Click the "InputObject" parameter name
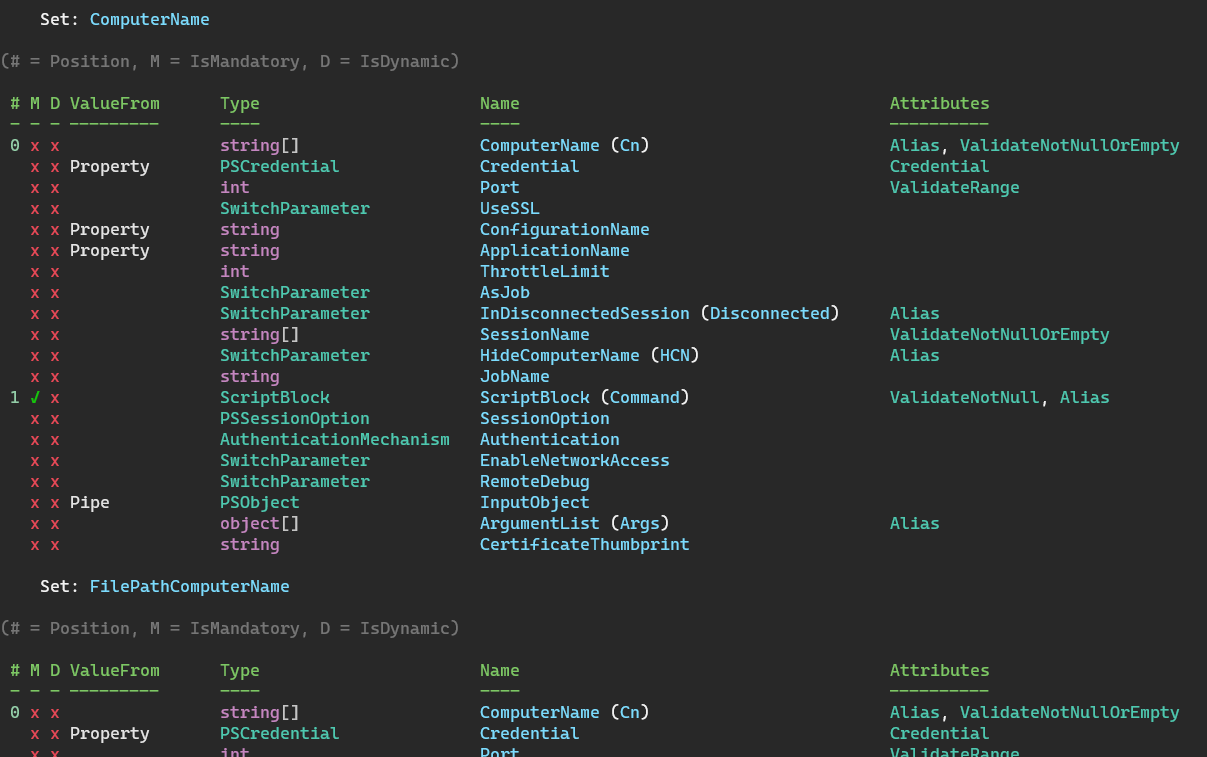 [x=535, y=502]
